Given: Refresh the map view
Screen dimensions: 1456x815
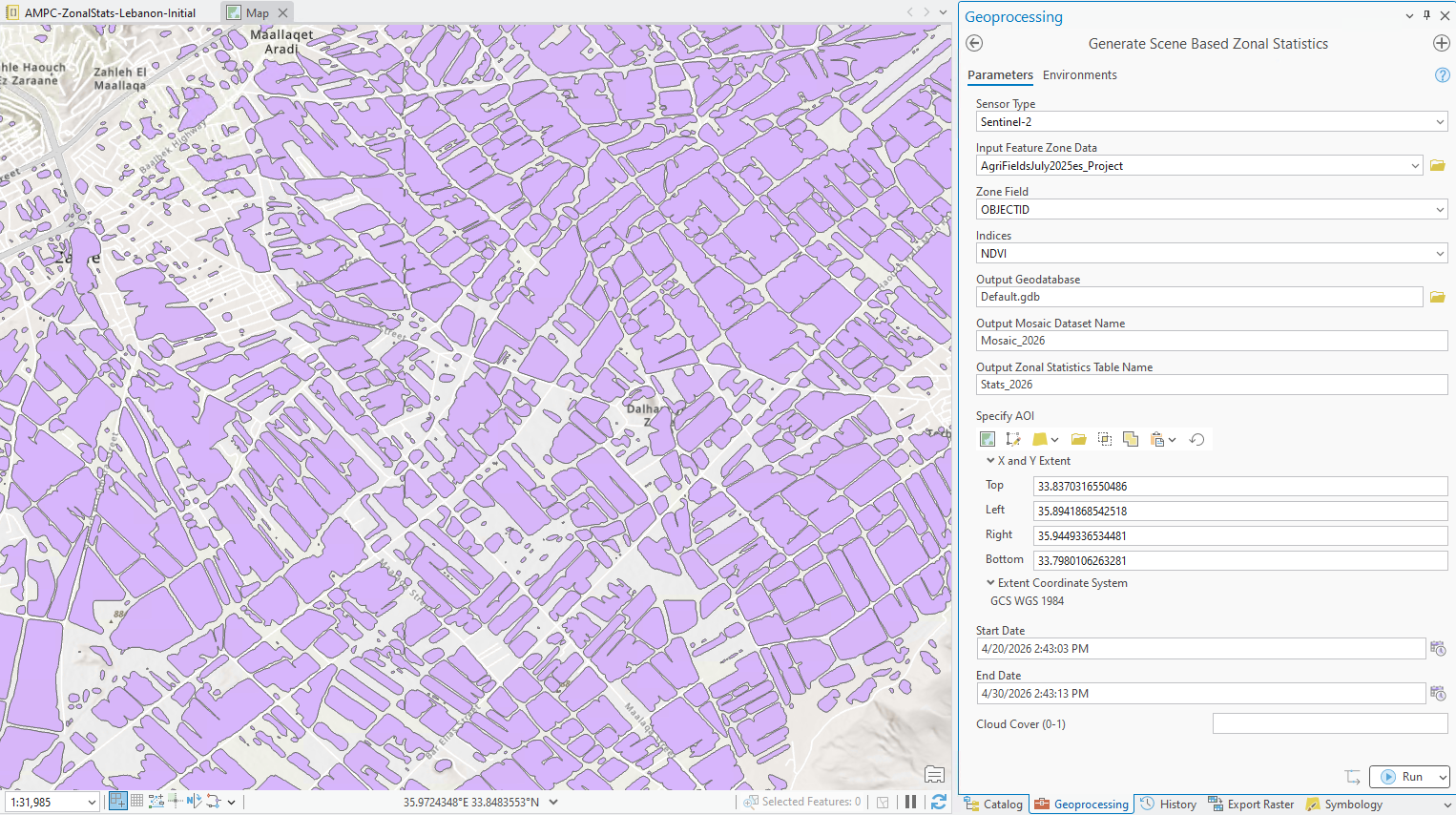Looking at the screenshot, I should pos(939,802).
